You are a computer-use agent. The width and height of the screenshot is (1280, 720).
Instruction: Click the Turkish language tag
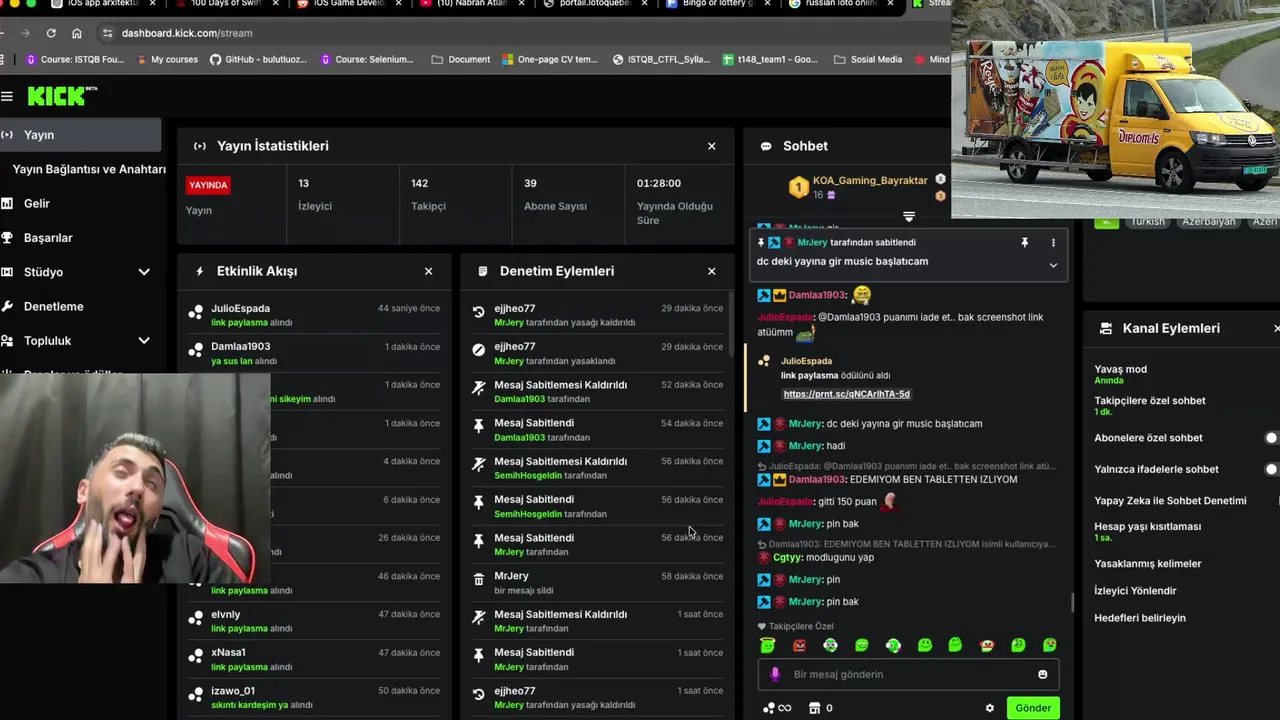pyautogui.click(x=1147, y=221)
